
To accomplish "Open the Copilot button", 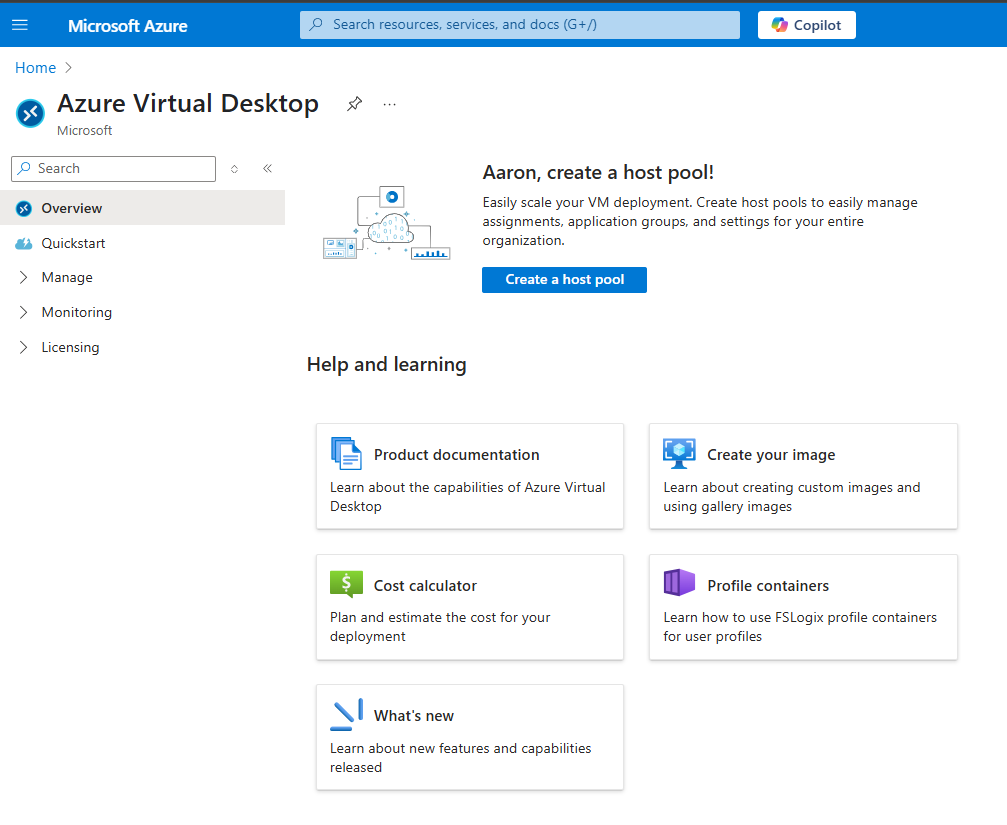I will pos(807,25).
